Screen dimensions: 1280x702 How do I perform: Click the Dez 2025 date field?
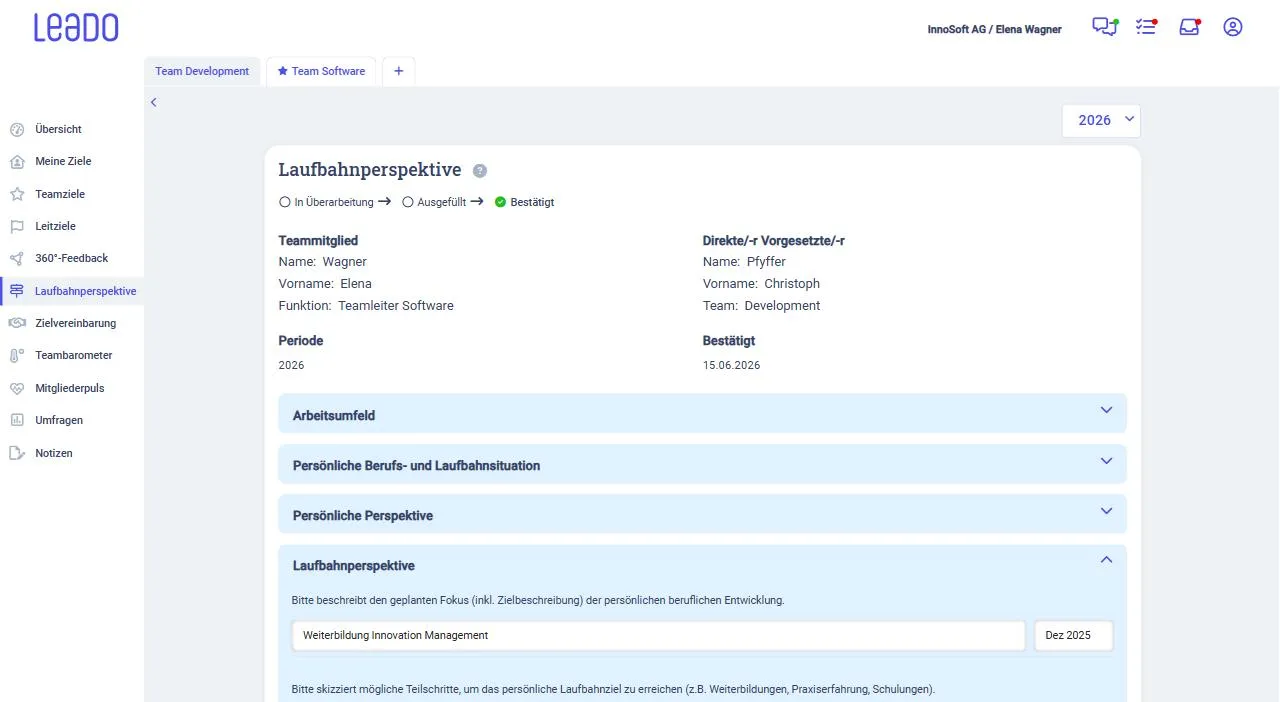coord(1073,636)
